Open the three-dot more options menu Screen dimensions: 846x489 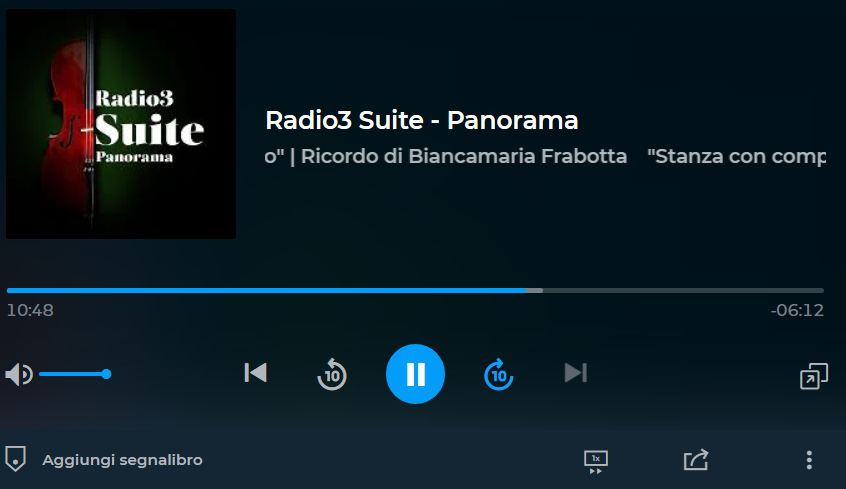(809, 460)
